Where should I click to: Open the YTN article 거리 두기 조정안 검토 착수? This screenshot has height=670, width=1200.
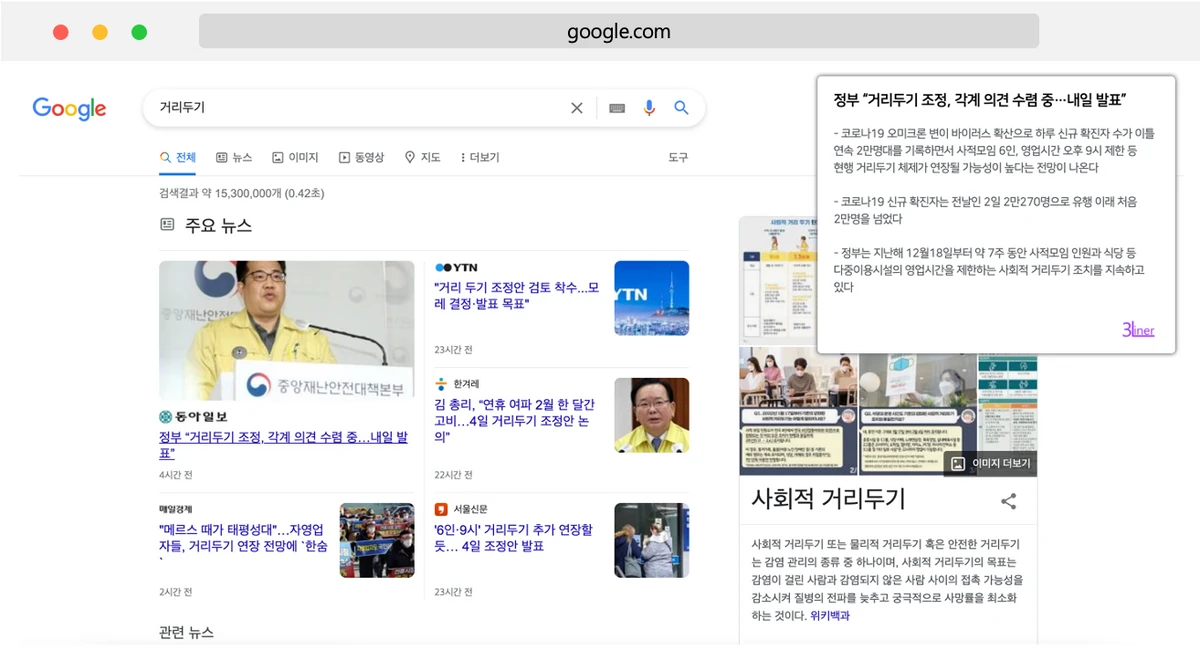516,295
